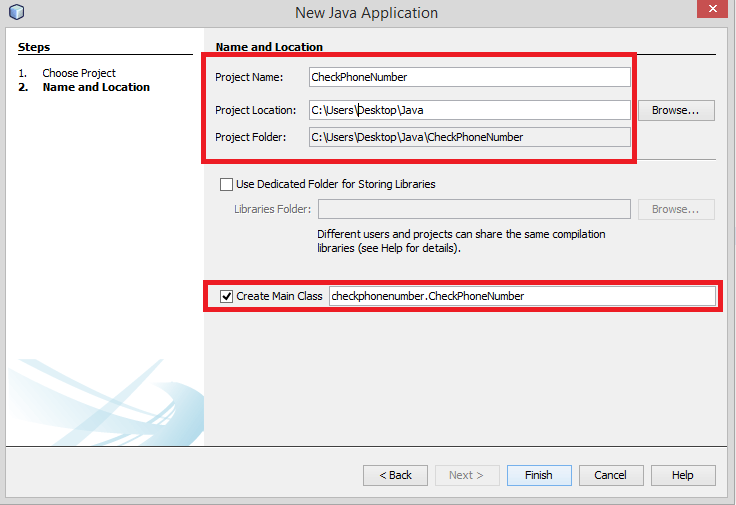The height and width of the screenshot is (505, 736).
Task: Click the disabled Libraries Folder field
Action: pos(473,209)
